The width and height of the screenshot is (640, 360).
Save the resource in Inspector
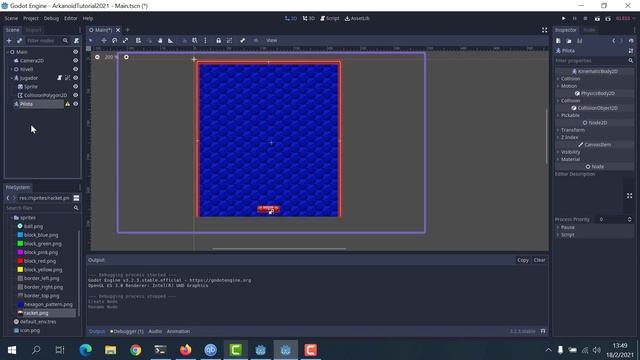[580, 41]
